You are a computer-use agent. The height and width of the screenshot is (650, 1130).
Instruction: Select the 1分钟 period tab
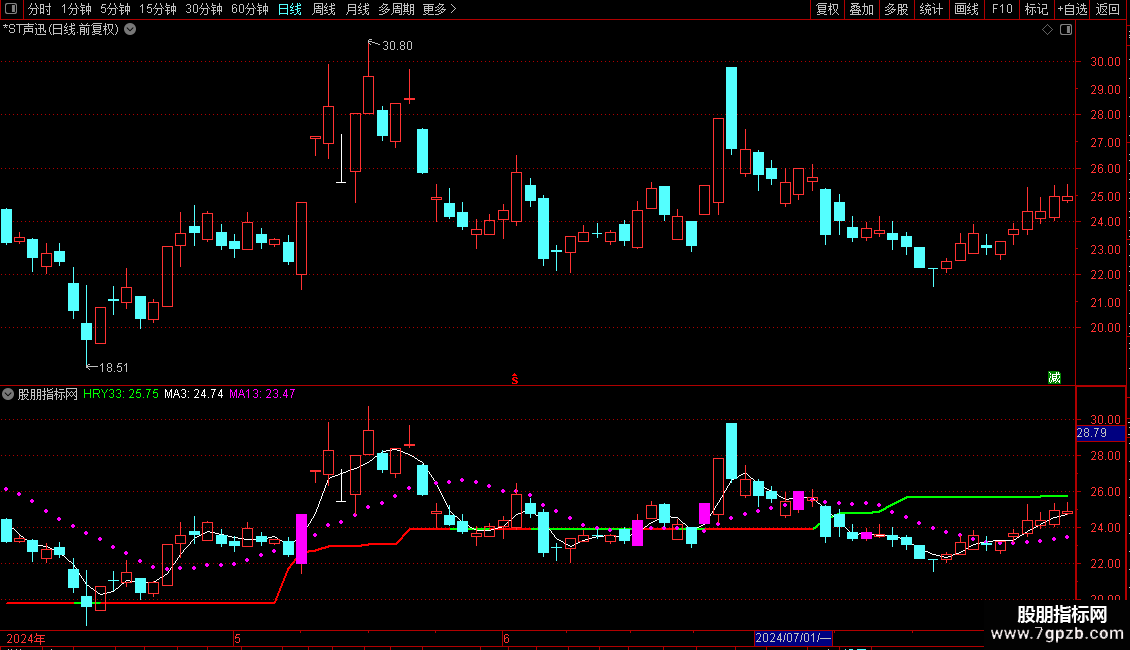[76, 9]
